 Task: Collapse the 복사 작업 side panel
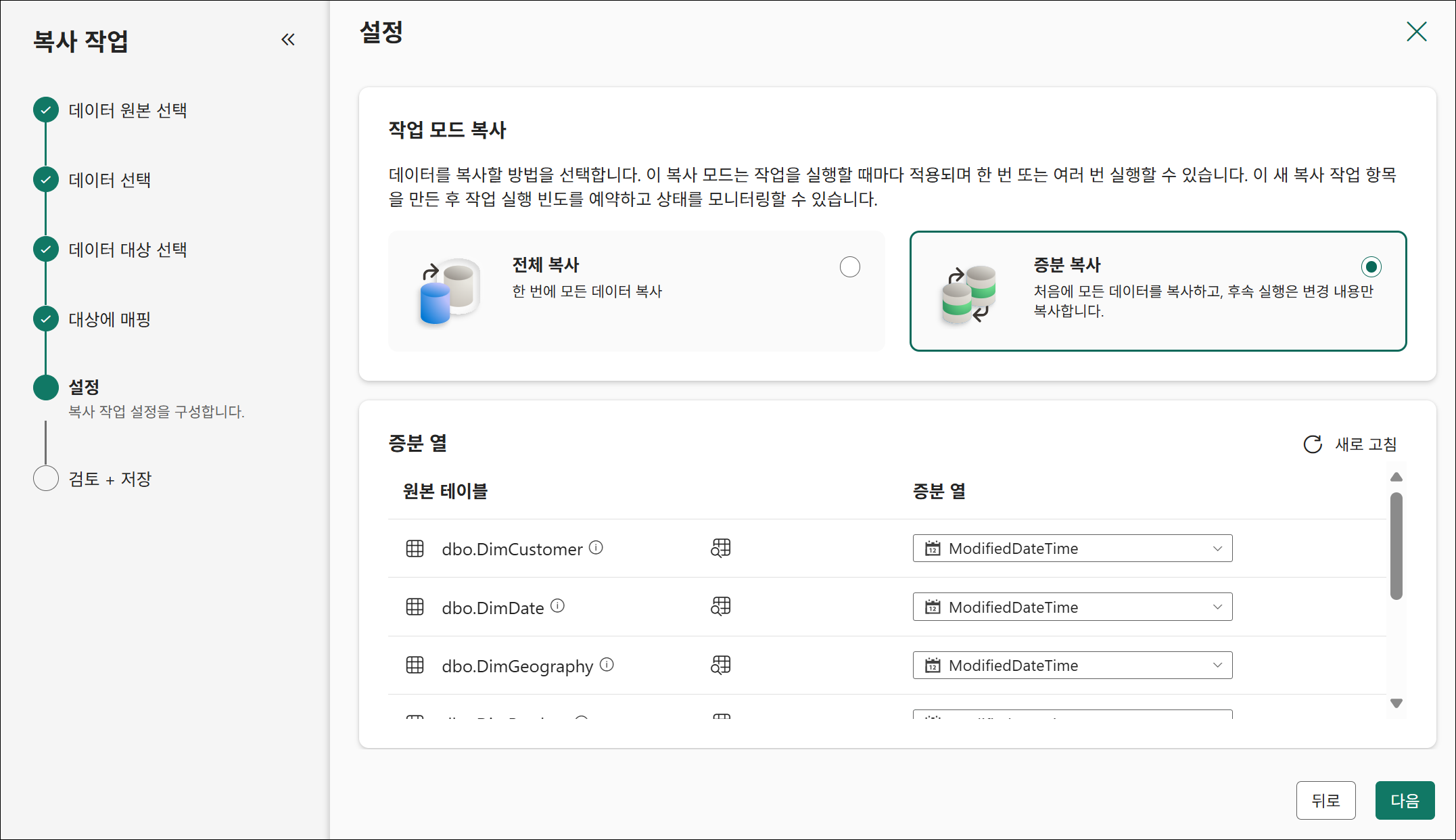click(x=288, y=39)
